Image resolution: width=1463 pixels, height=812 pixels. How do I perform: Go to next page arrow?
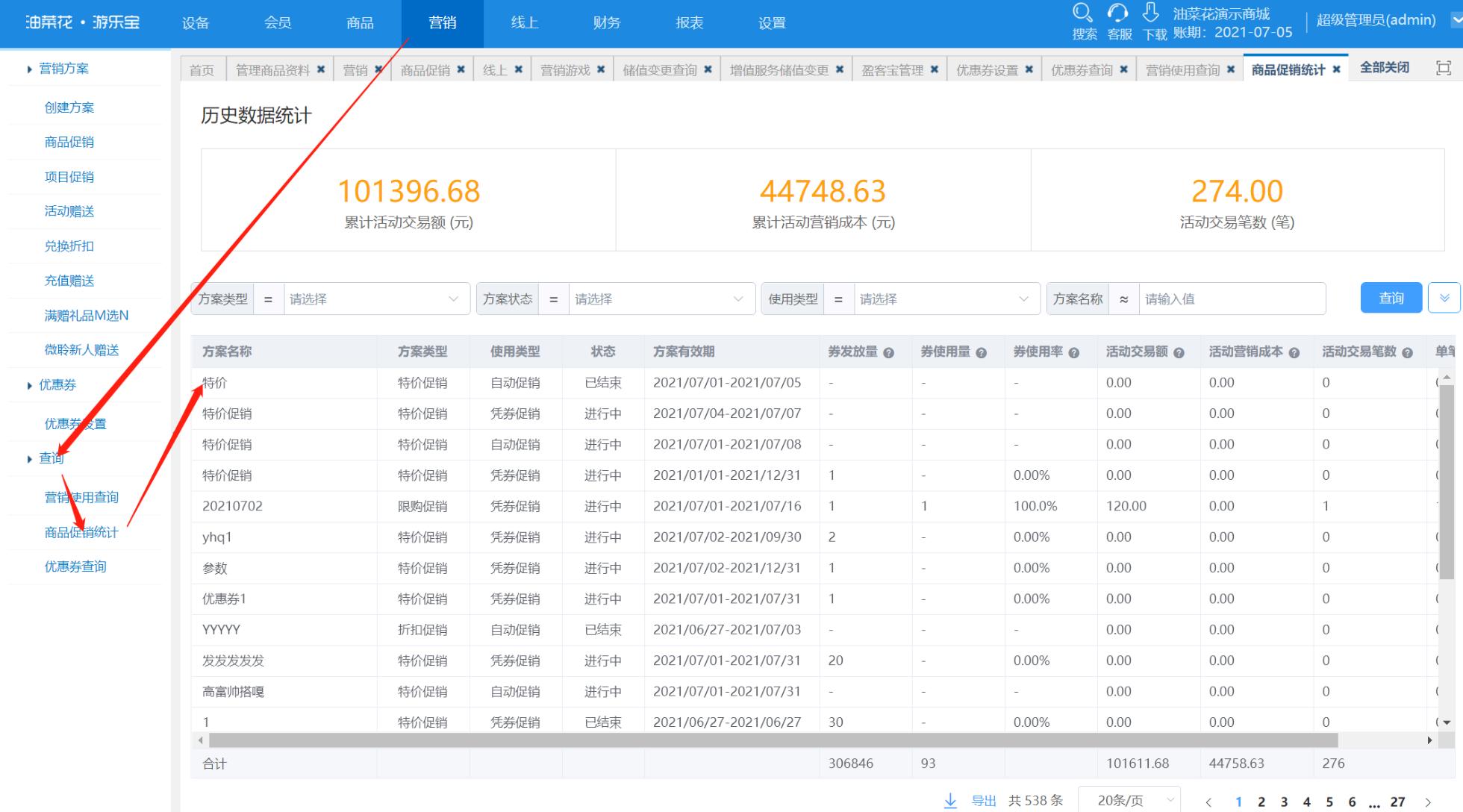[x=1428, y=802]
